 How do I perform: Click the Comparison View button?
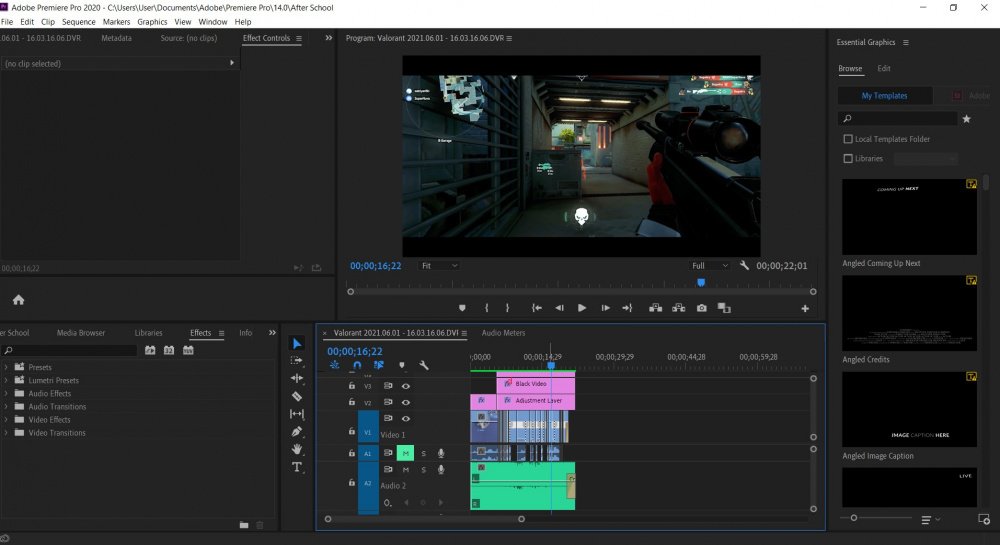coord(724,308)
